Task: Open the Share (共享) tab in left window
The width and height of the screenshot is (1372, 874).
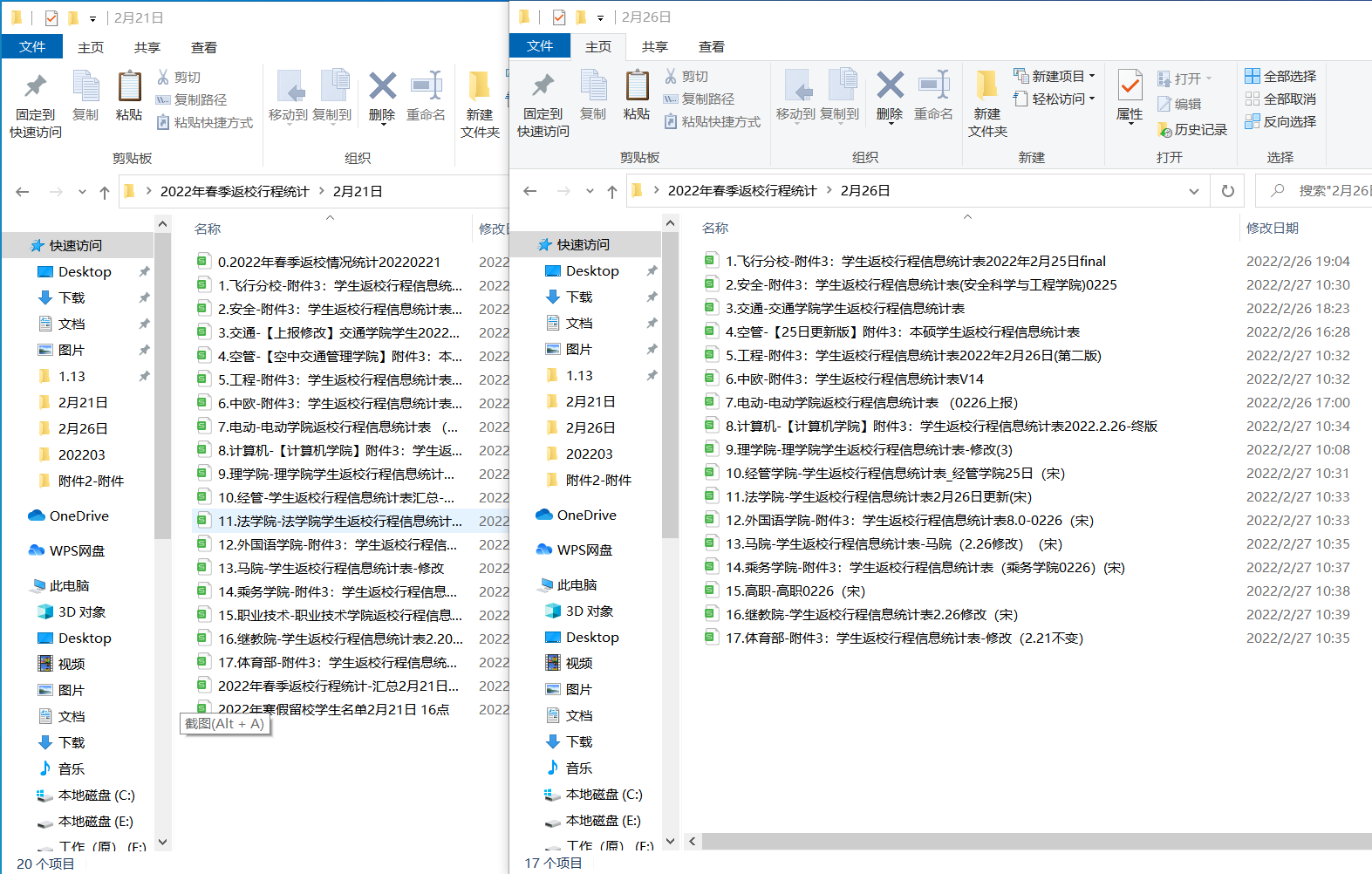Action: click(147, 47)
